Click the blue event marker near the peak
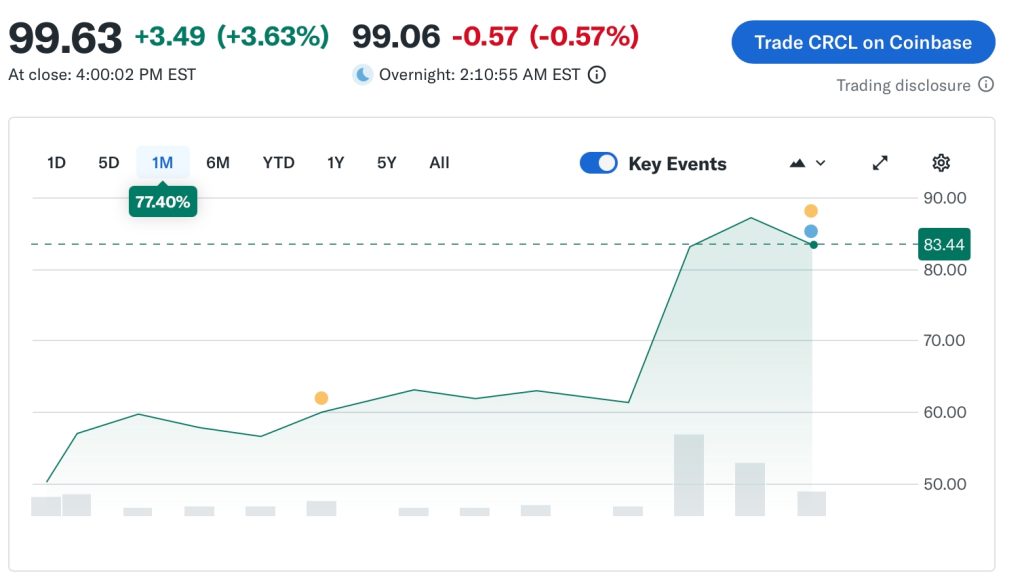 (812, 231)
